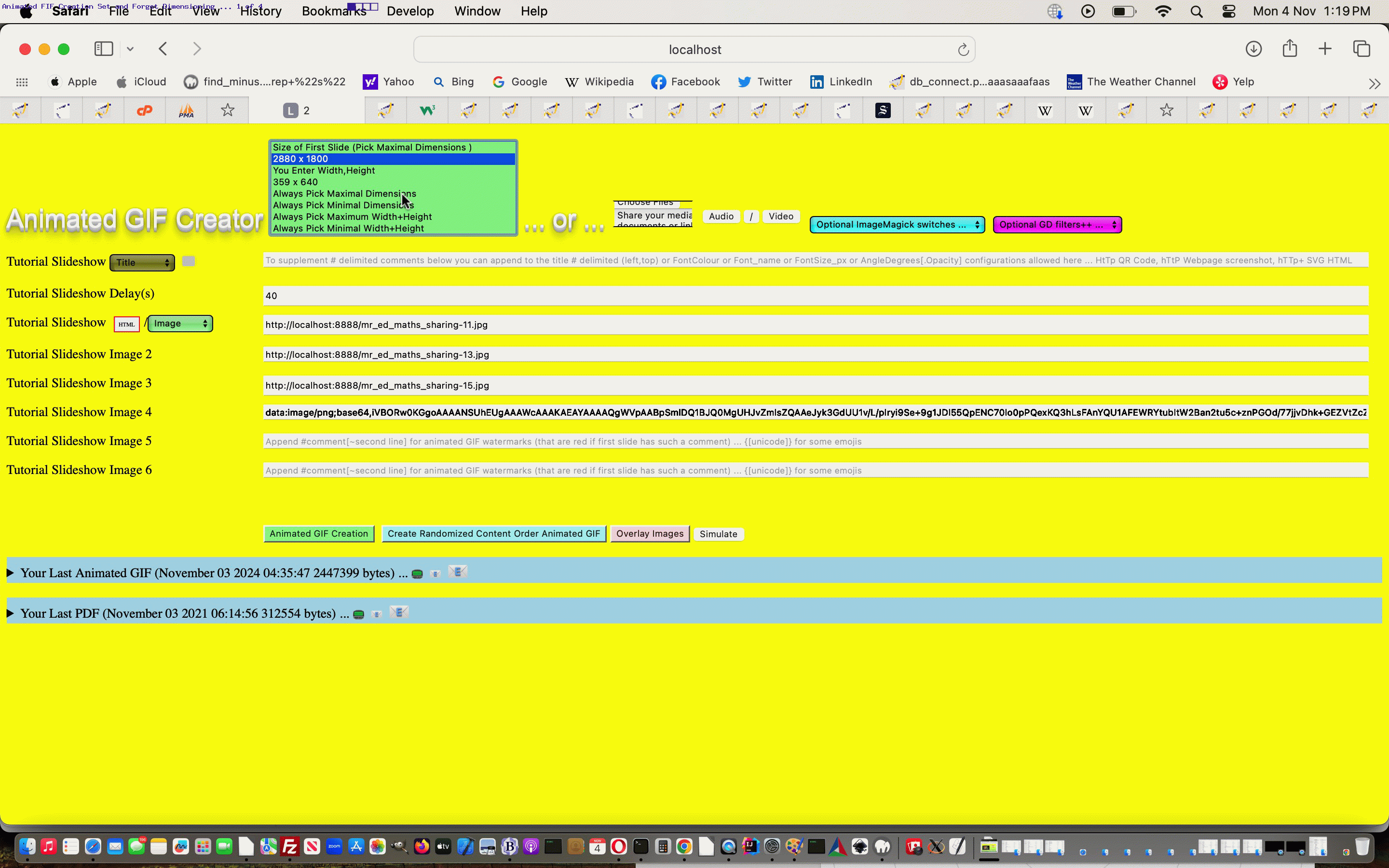Choose You Enter Width,Height option

click(393, 171)
